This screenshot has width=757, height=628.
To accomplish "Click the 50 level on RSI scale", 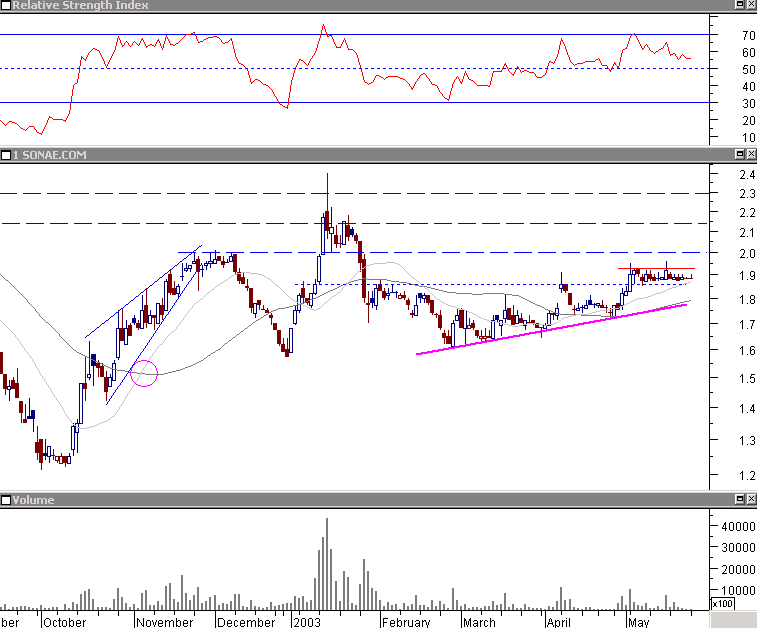I will click(749, 70).
